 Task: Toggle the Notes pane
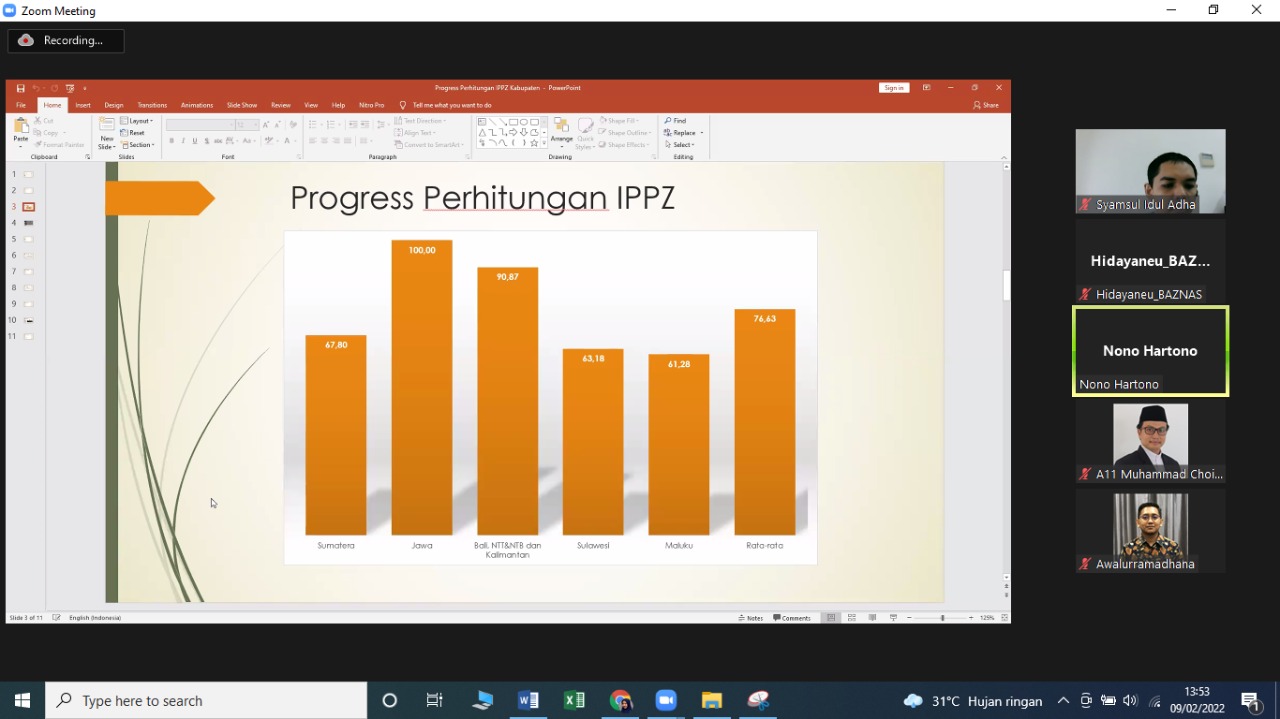[751, 618]
